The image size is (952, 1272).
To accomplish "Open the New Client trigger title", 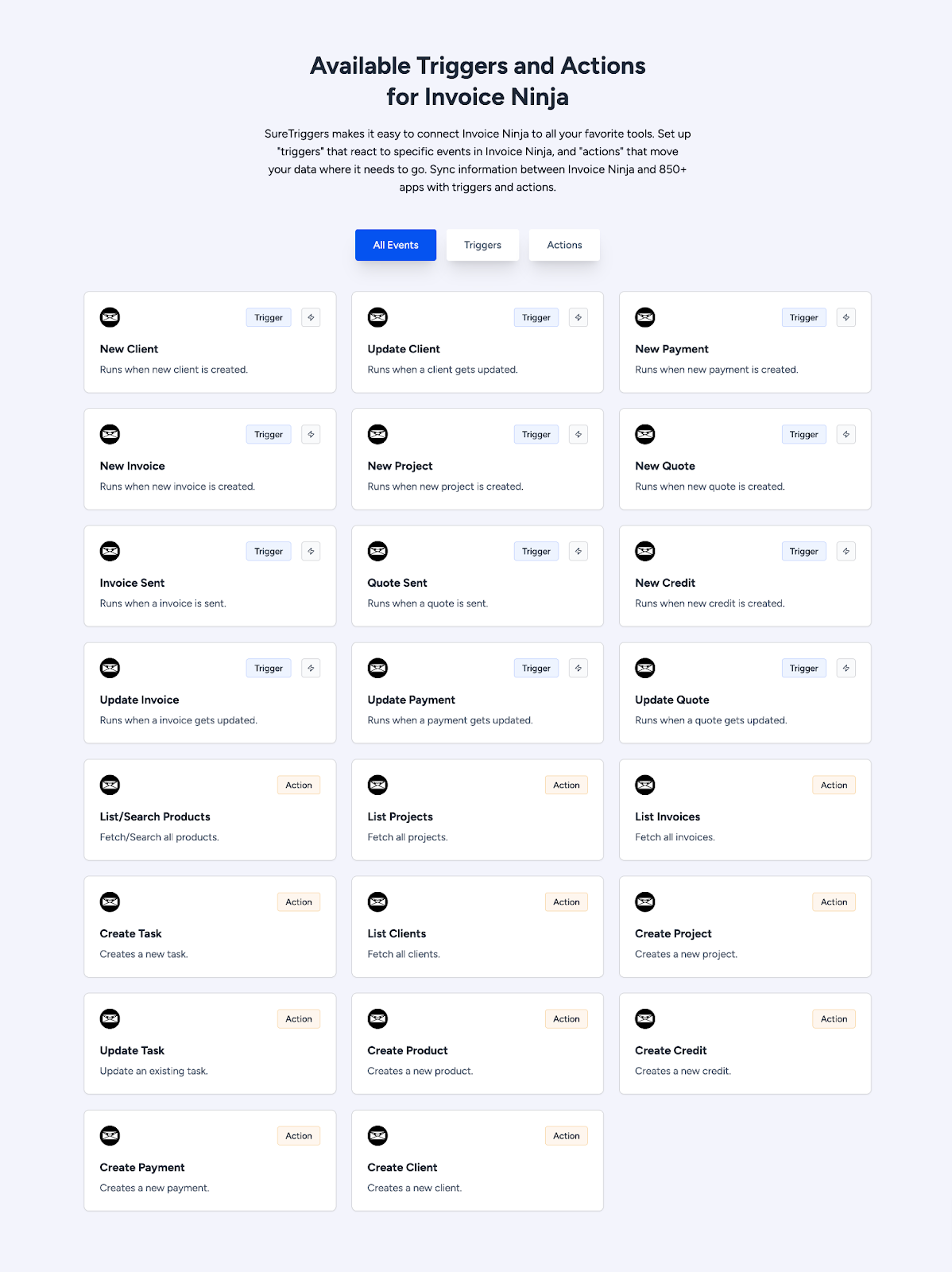I will point(129,349).
